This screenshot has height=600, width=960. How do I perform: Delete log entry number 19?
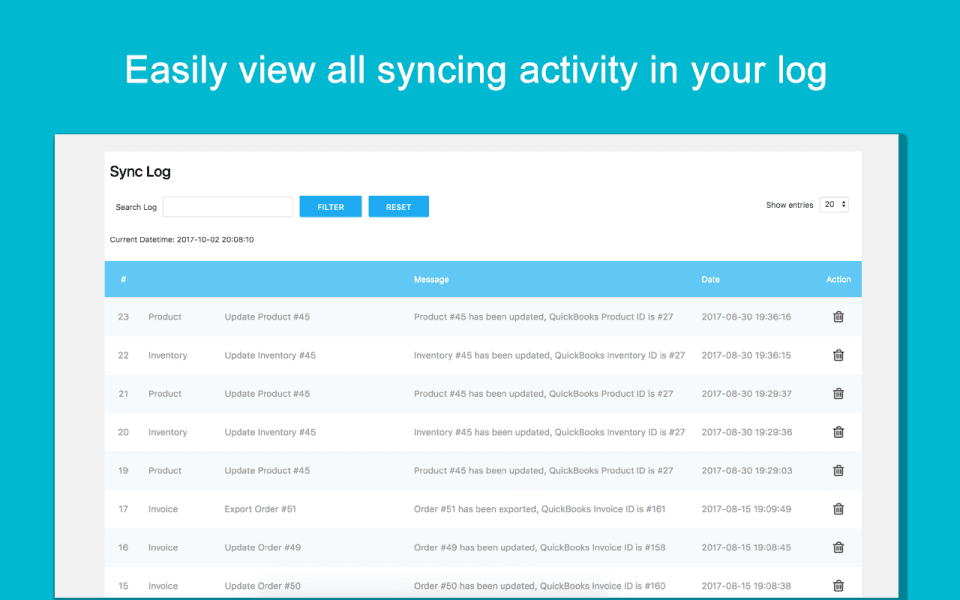pos(838,471)
